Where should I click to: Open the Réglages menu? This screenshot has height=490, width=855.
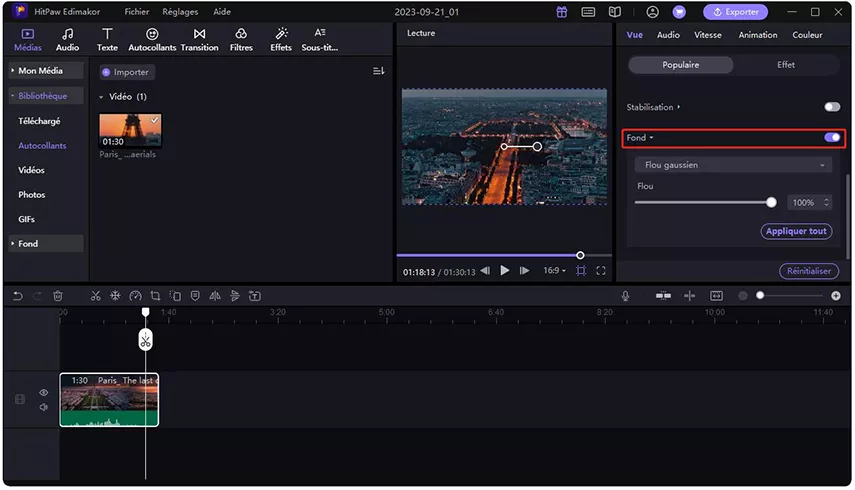click(x=180, y=11)
